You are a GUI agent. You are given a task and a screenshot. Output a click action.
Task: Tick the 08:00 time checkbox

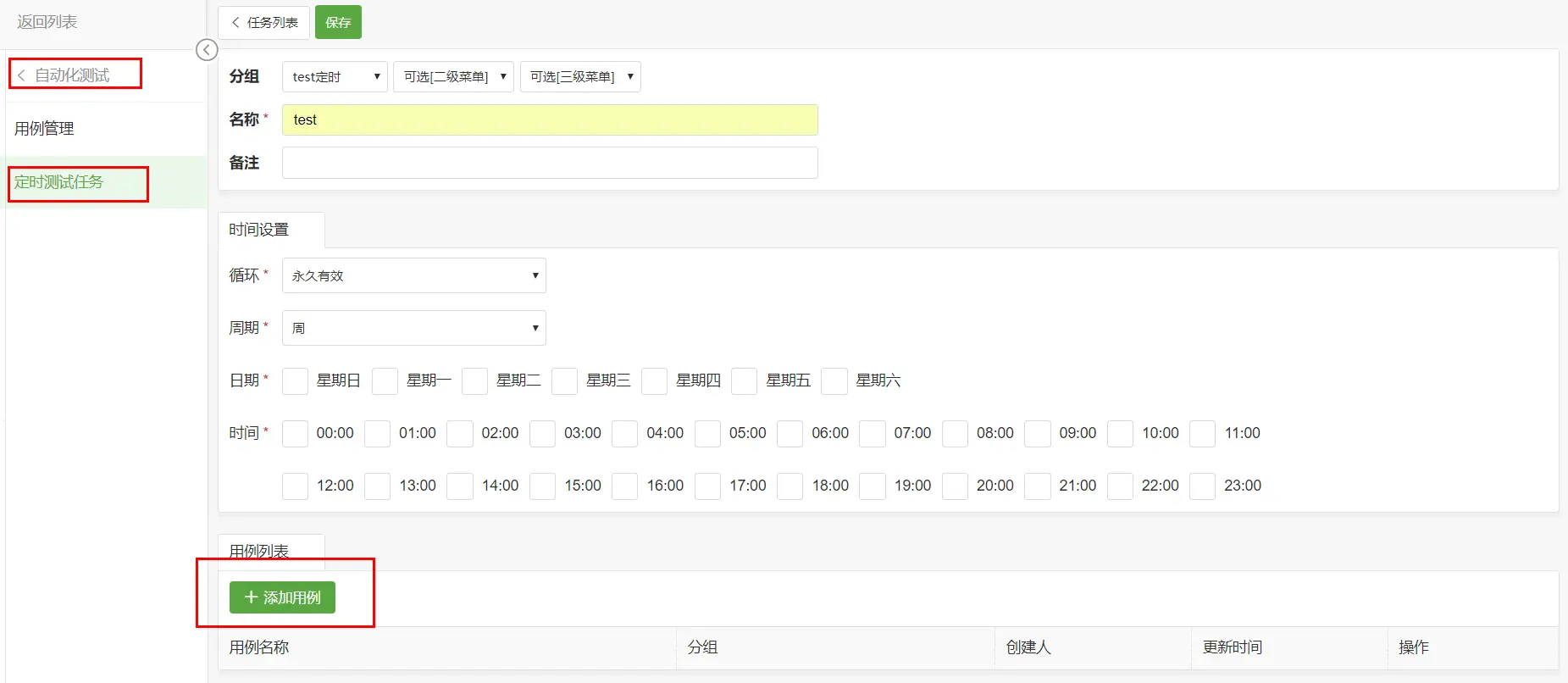pos(956,434)
